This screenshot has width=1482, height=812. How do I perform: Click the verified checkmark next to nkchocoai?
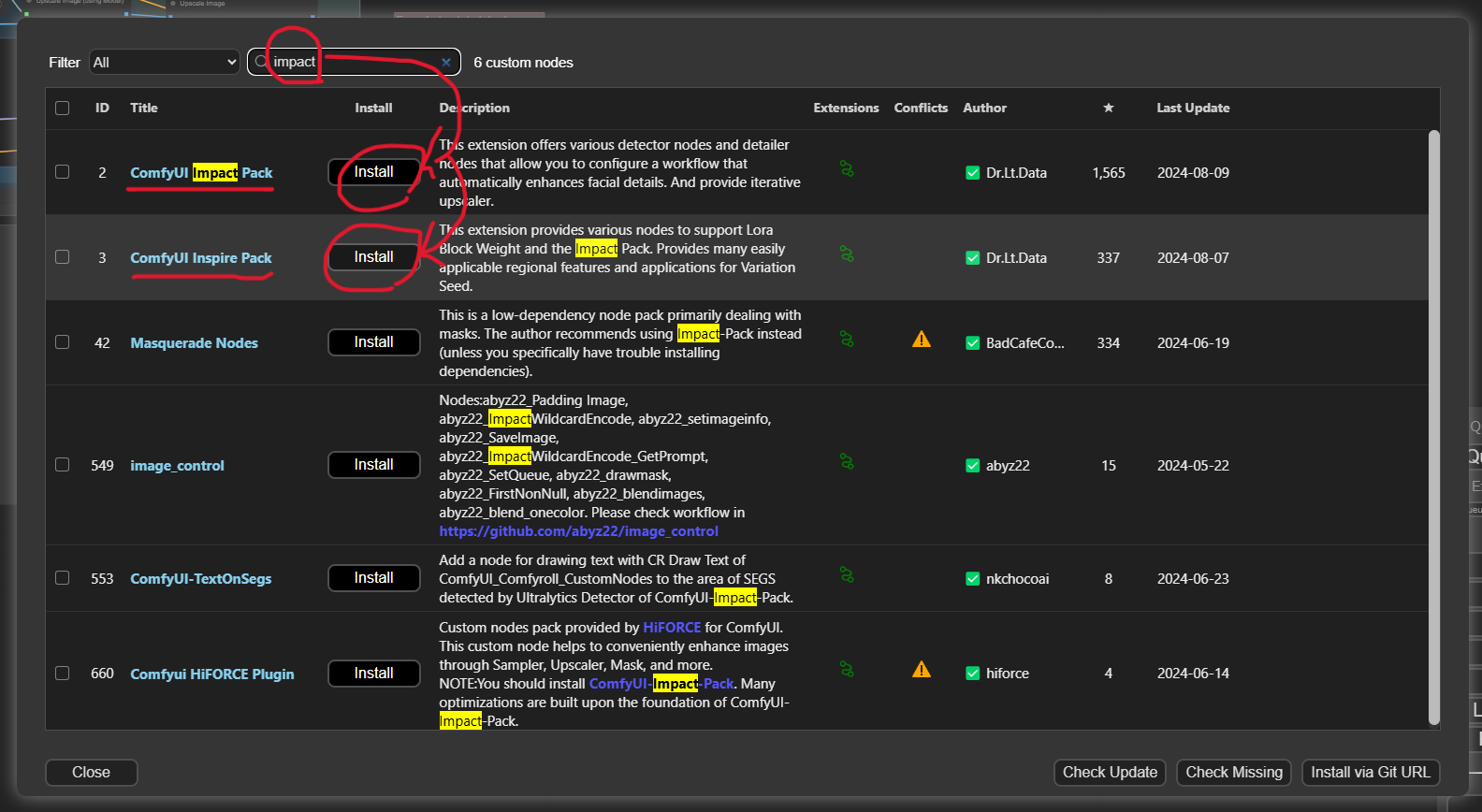[x=973, y=579]
